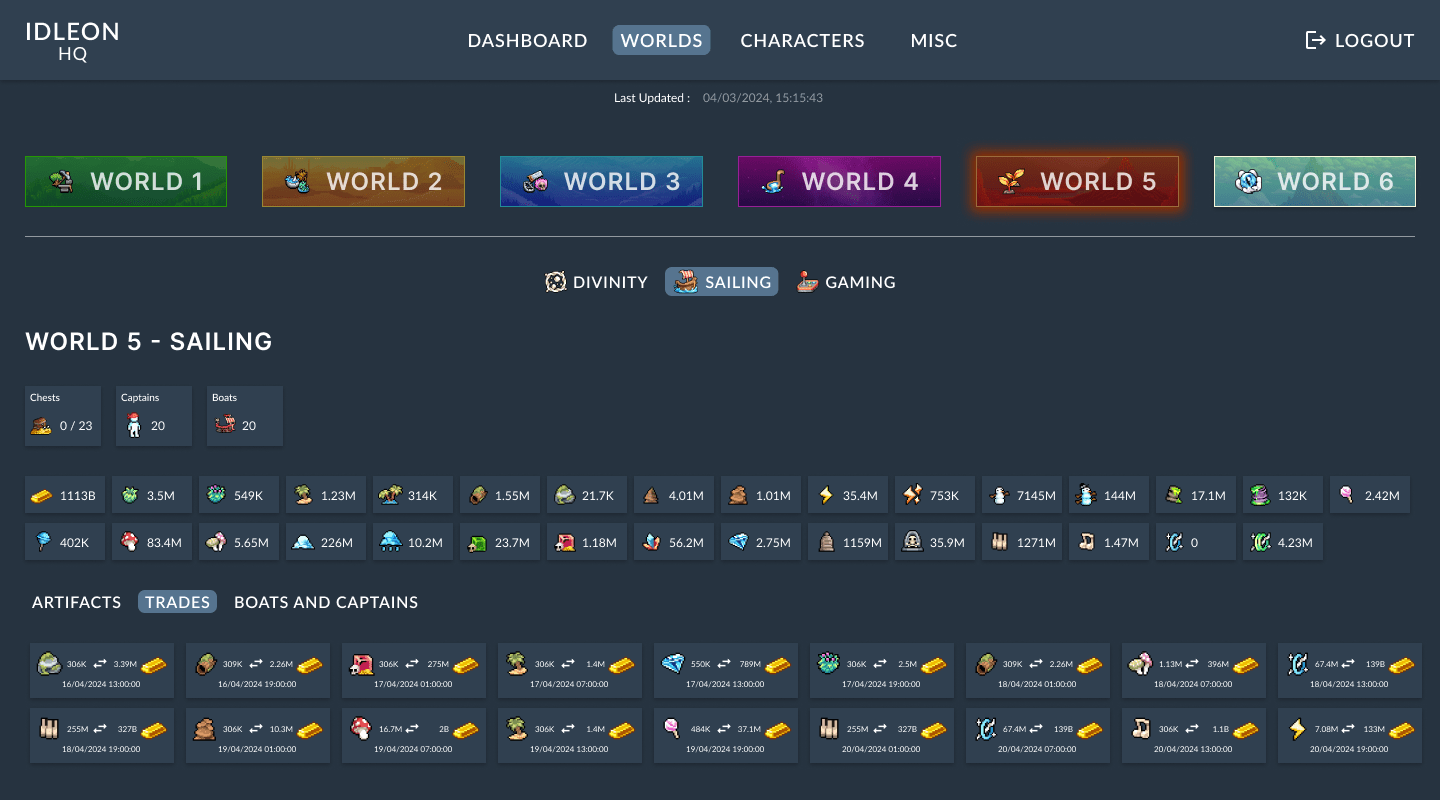Open the Characters menu item
Image resolution: width=1440 pixels, height=800 pixels.
pyautogui.click(x=802, y=40)
